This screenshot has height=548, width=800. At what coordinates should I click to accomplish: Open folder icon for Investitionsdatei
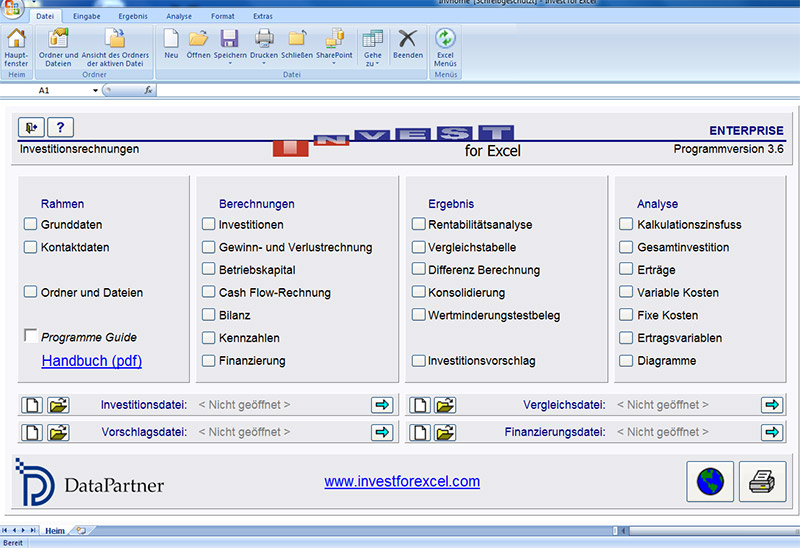pos(59,405)
